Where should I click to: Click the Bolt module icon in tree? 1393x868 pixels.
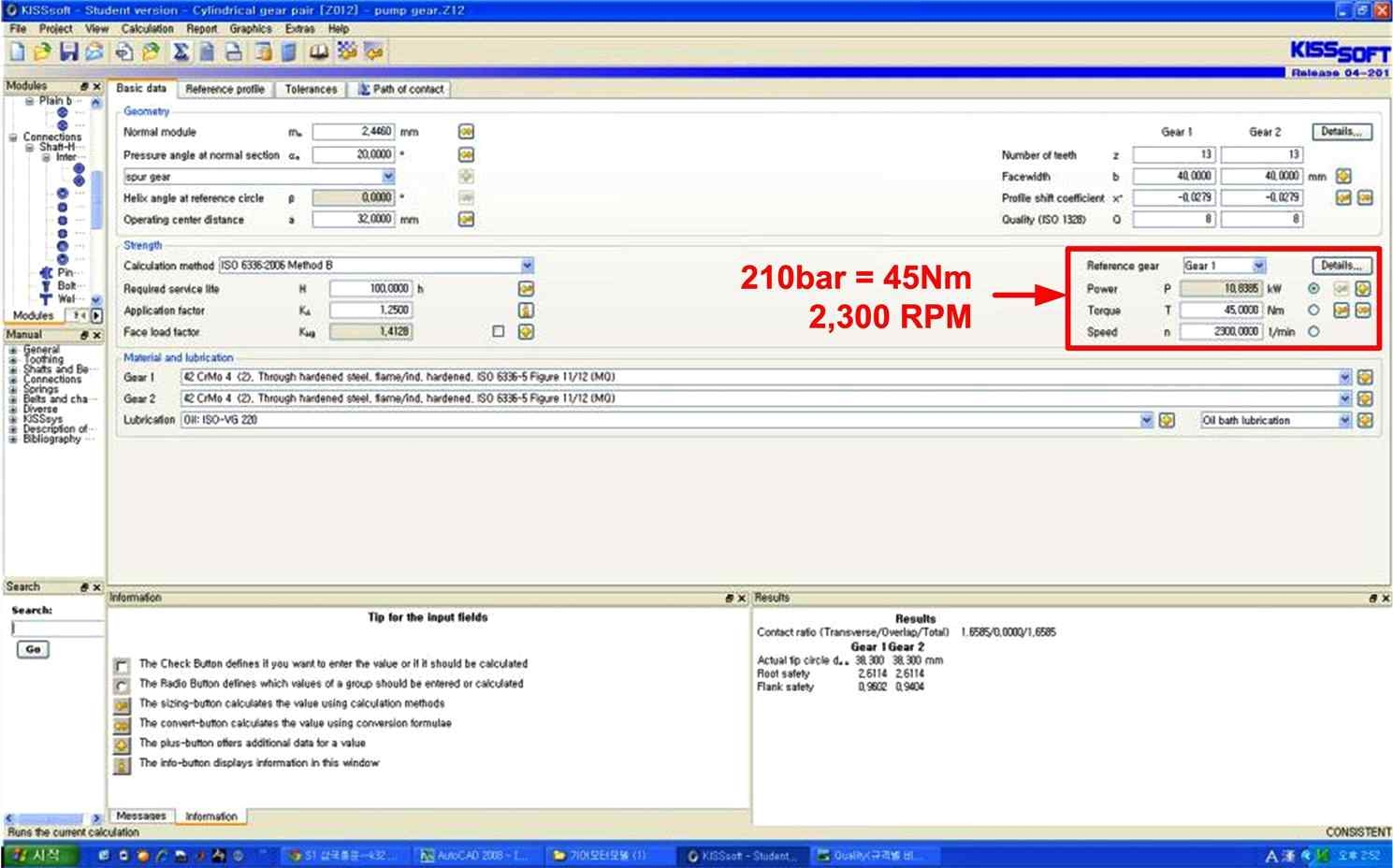pyautogui.click(x=46, y=286)
